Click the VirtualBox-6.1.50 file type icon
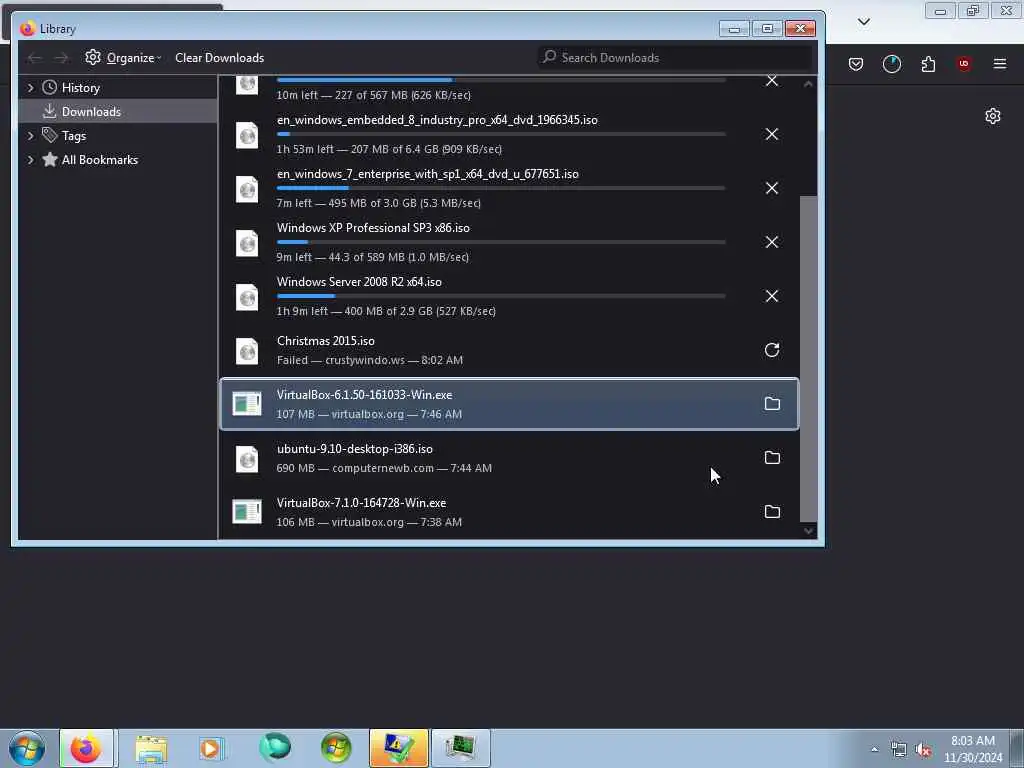Screen dimensions: 1024x768 click(247, 404)
